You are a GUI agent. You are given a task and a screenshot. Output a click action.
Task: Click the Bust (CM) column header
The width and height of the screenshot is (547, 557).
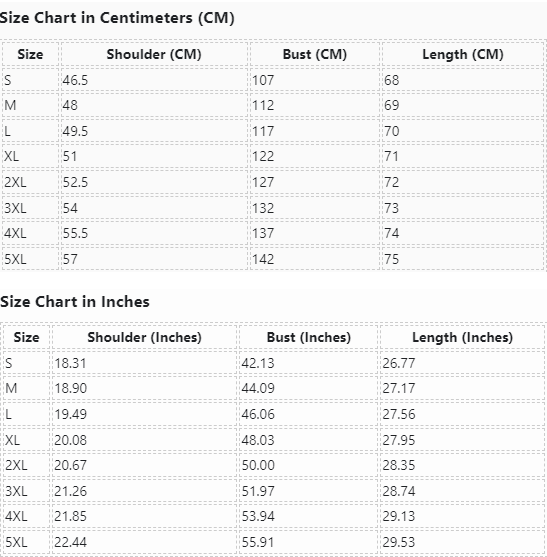pos(315,54)
